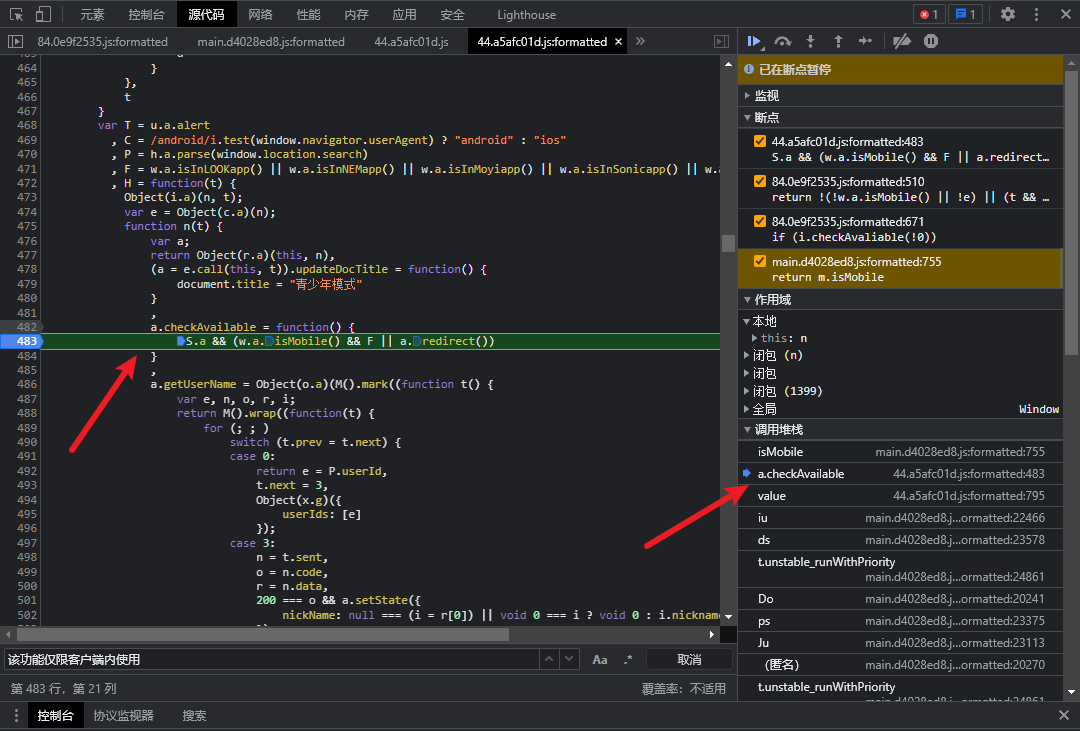Switch to the 元素 panel

92,14
